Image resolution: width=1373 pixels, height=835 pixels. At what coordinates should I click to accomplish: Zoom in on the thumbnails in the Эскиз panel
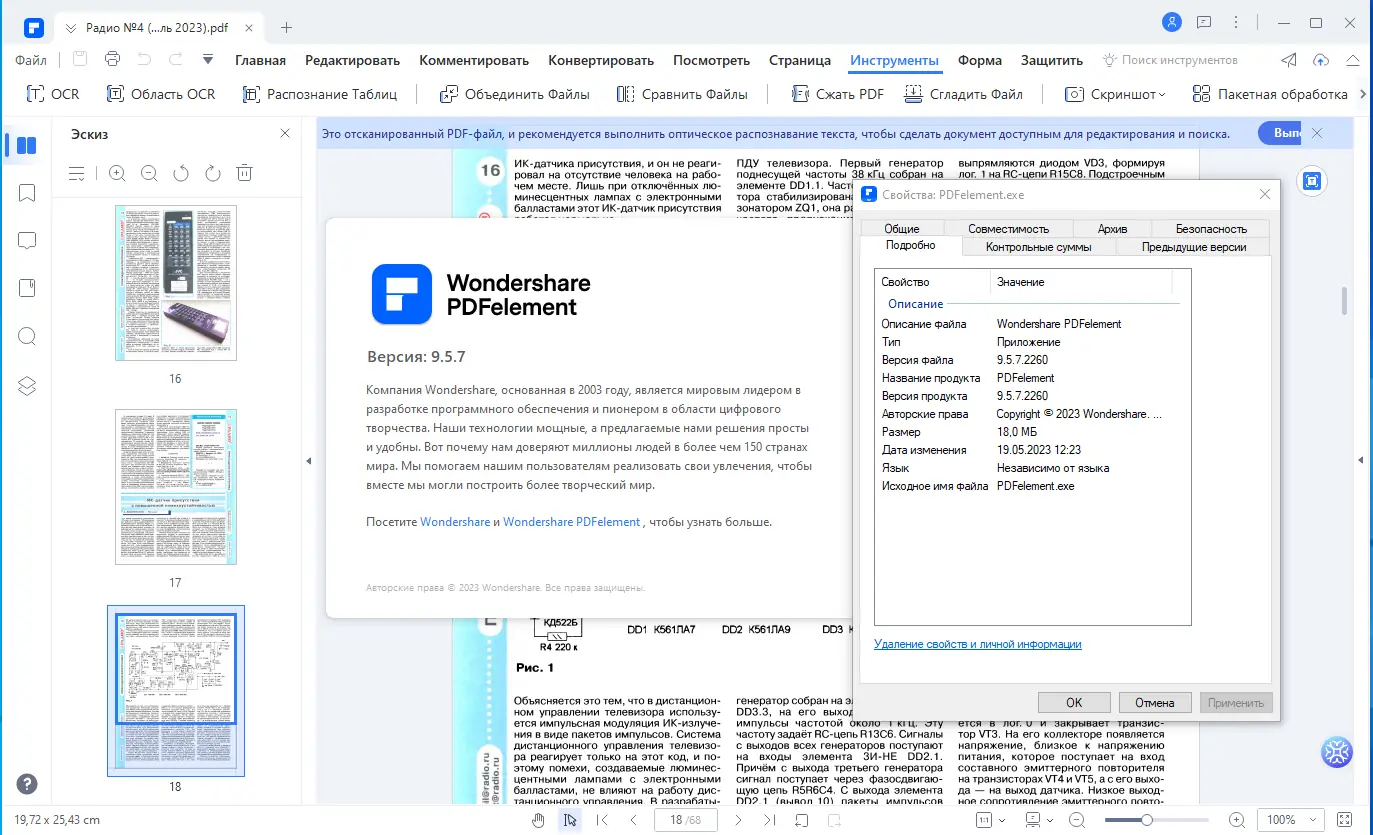[x=117, y=173]
